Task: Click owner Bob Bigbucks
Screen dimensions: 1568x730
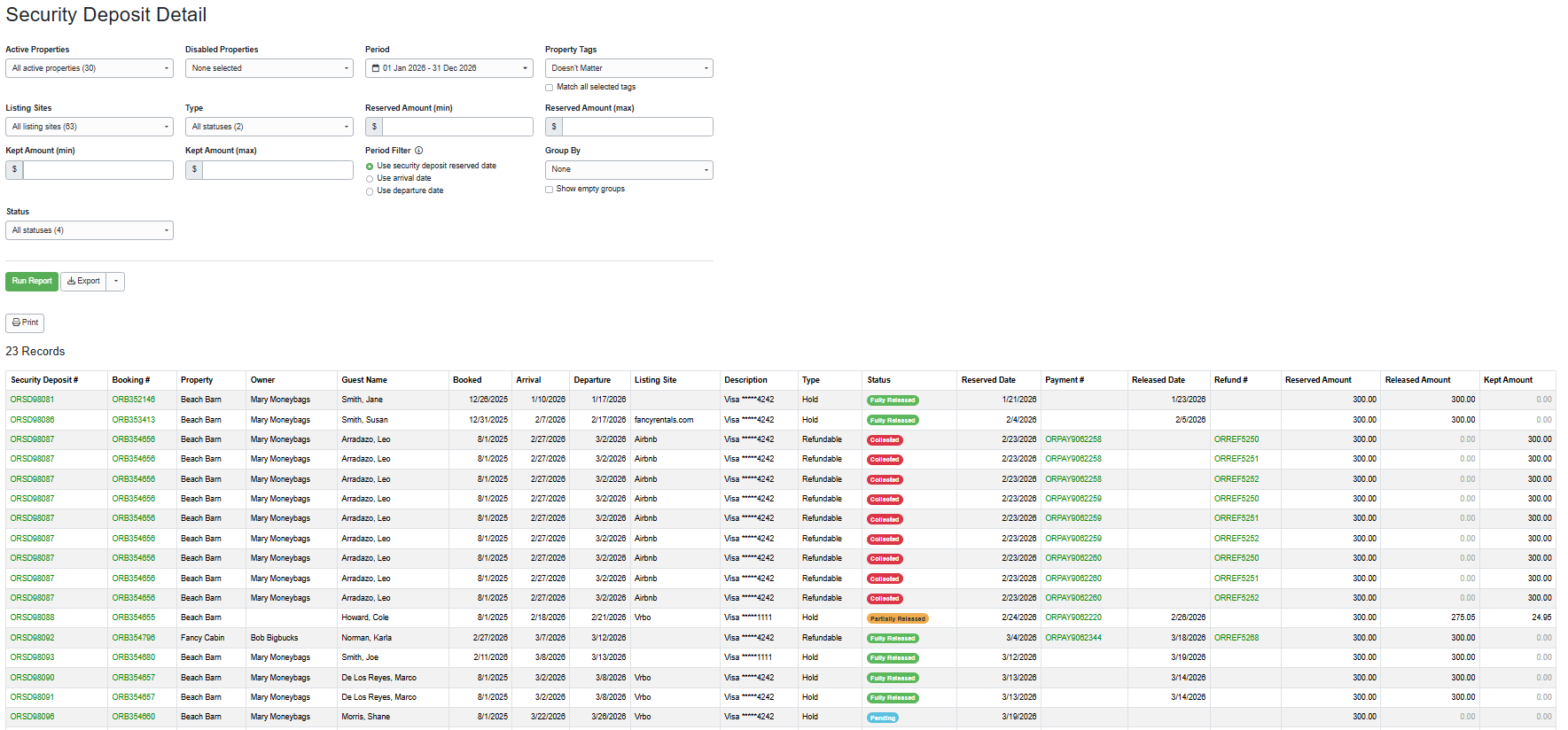Action: (x=275, y=638)
